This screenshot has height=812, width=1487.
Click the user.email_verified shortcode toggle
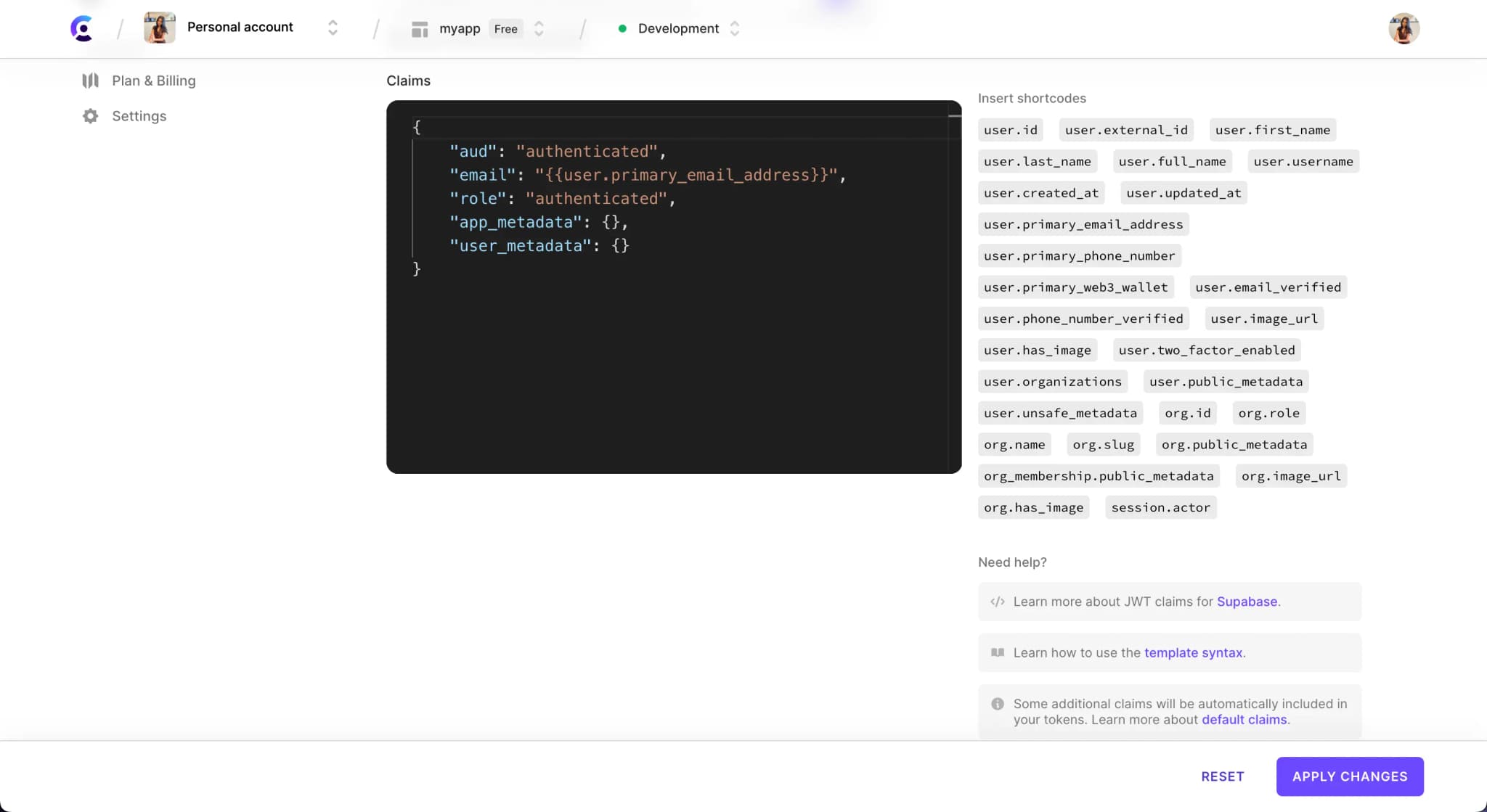point(1268,287)
